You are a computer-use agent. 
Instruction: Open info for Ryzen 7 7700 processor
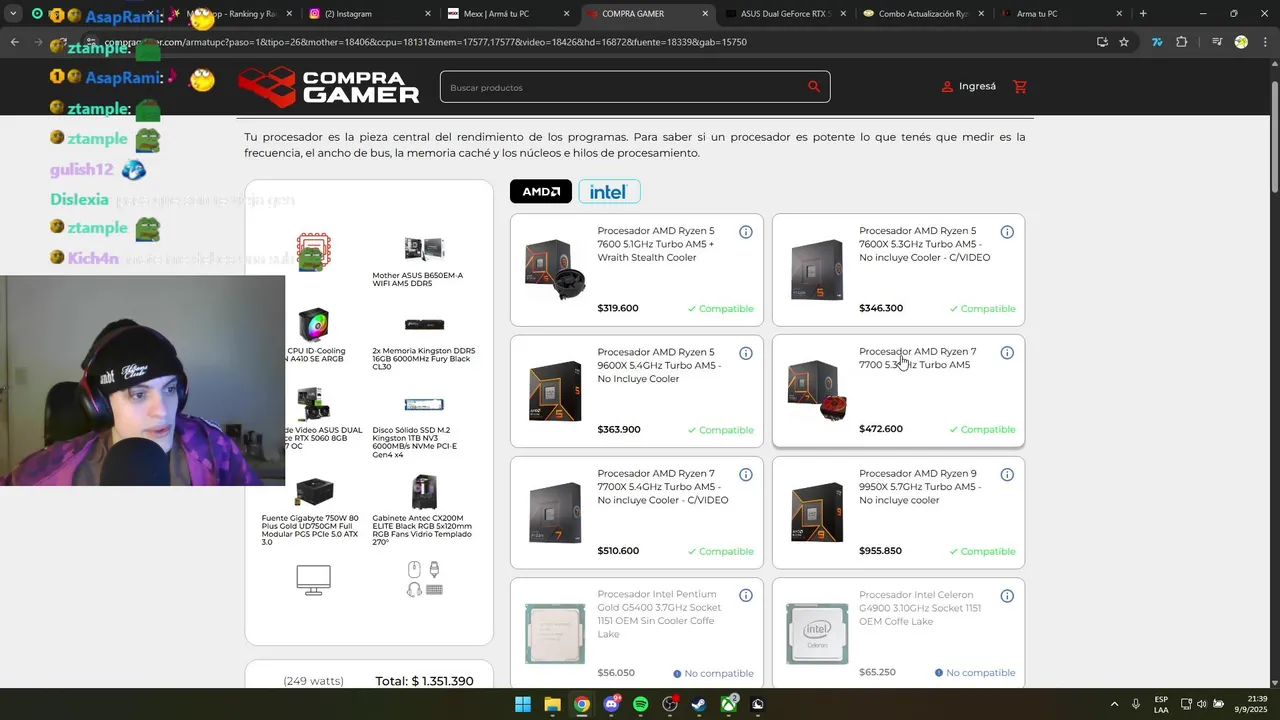click(1007, 353)
